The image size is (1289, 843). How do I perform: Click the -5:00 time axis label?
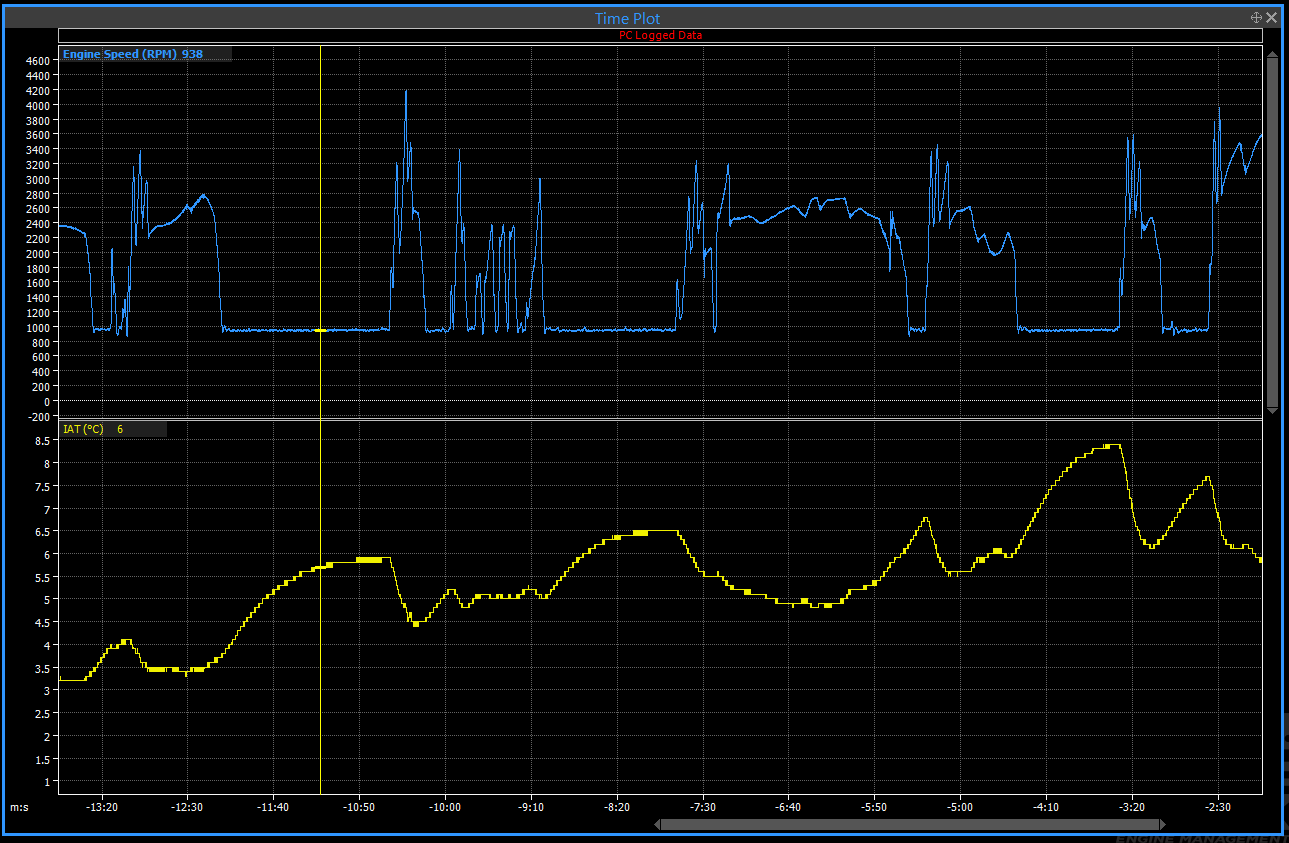[x=960, y=806]
